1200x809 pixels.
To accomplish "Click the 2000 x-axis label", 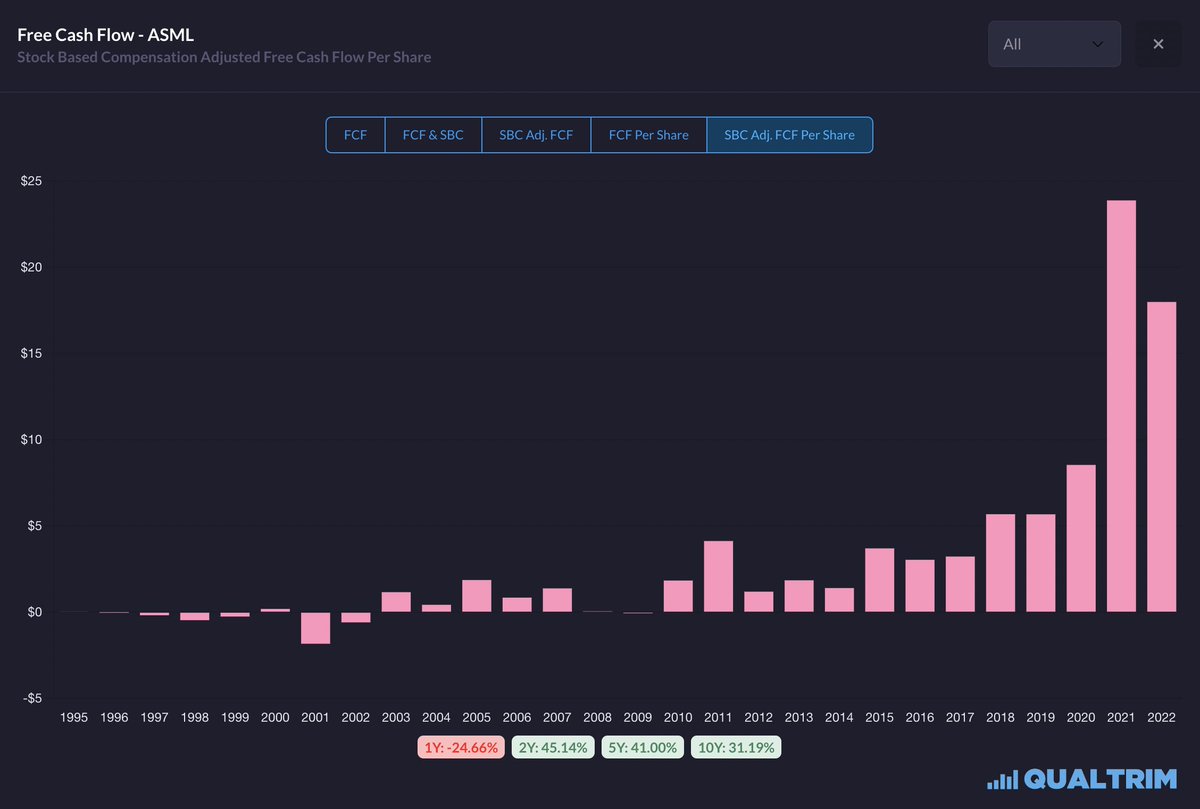I will click(x=275, y=718).
